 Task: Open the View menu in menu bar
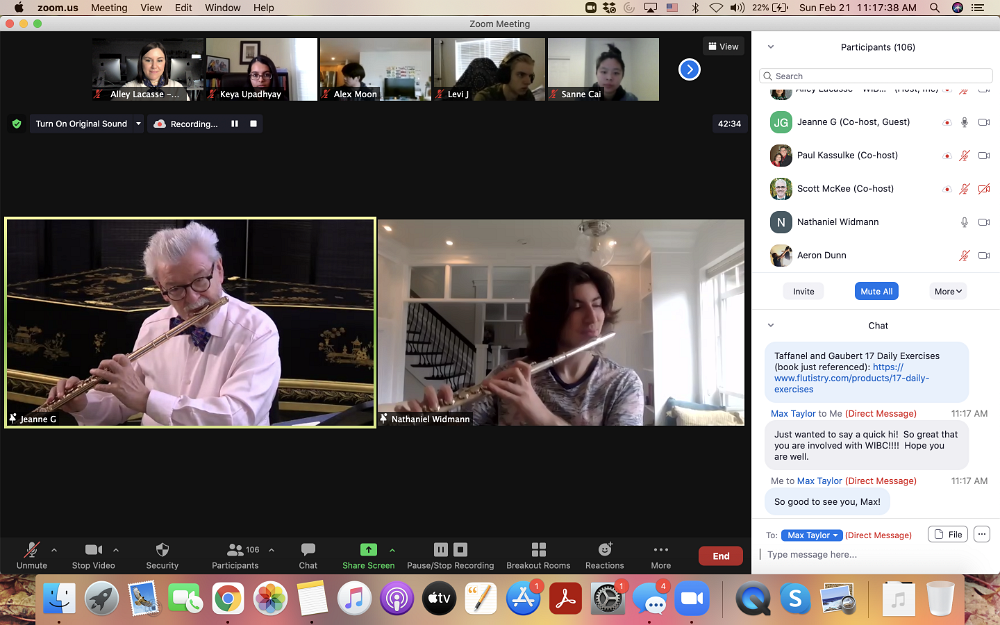coord(151,8)
